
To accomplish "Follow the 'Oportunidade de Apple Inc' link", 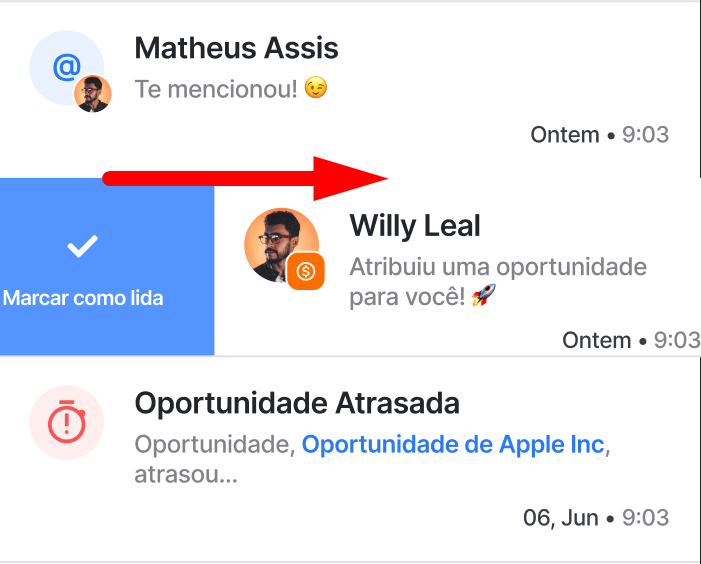I will [x=453, y=445].
